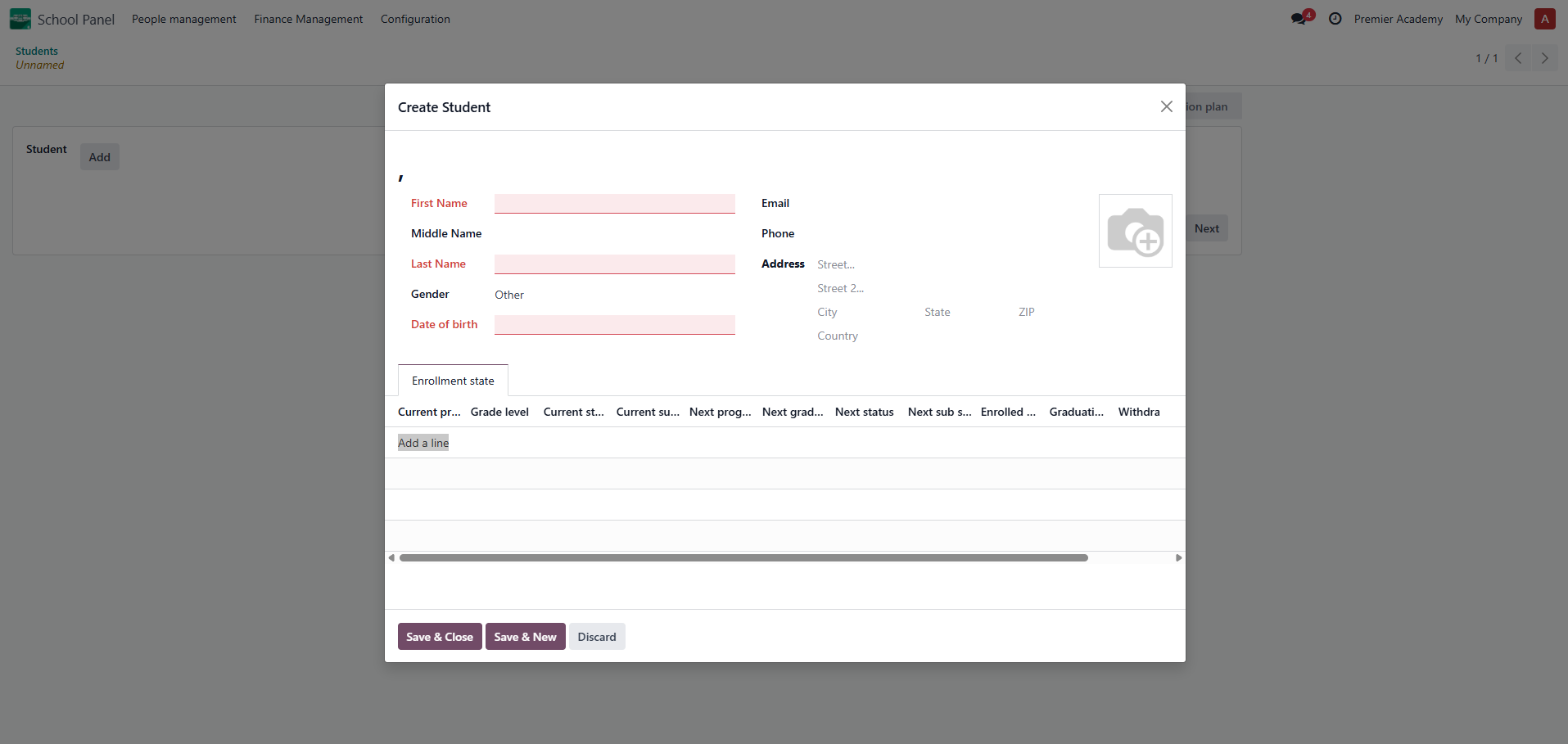Click the First Name input field
Screen dimensions: 1568x744
[x=614, y=203]
